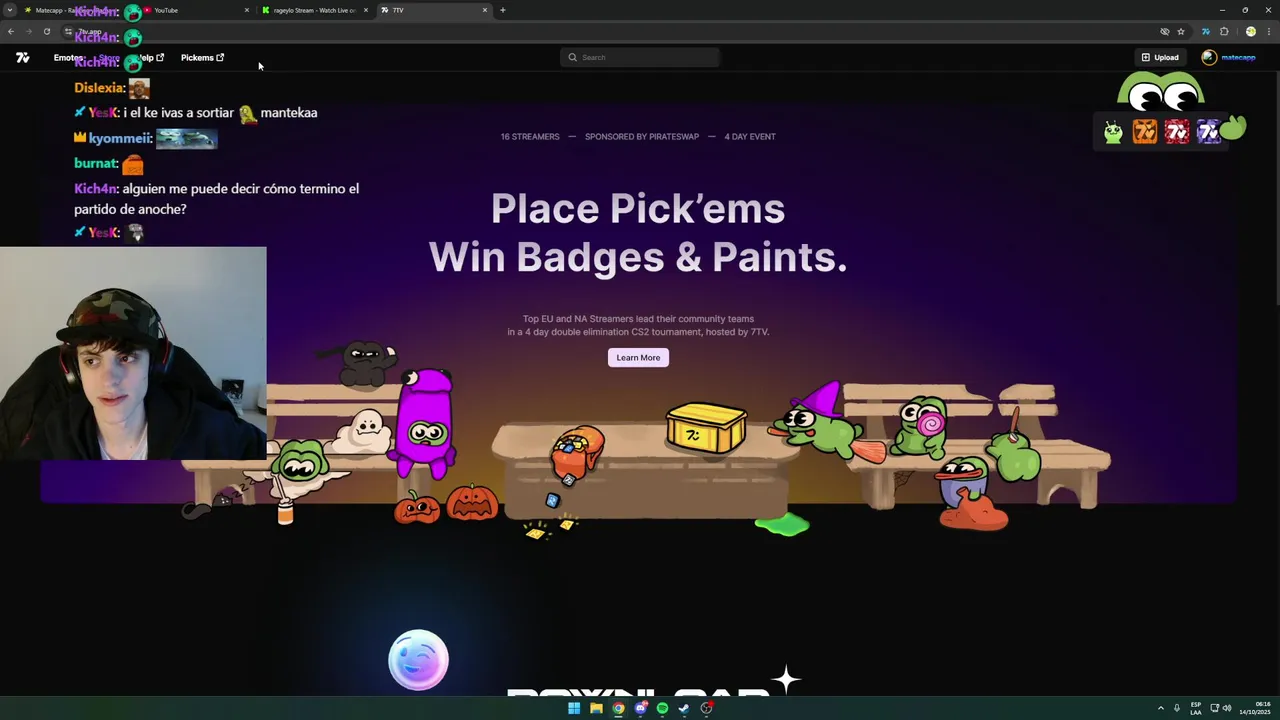1280x720 pixels.
Task: Click the '4 DAY EVENT' text
Action: (x=750, y=137)
